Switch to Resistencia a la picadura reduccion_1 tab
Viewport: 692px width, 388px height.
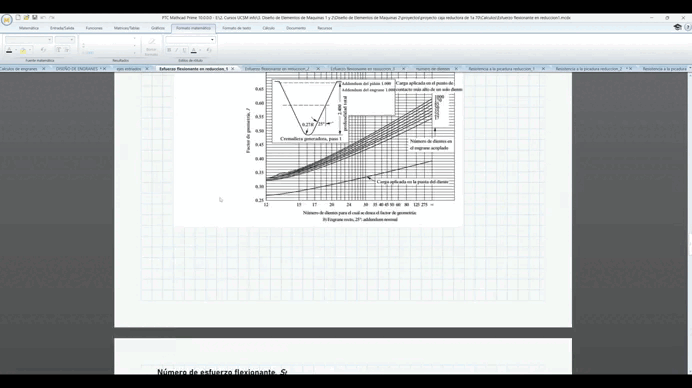[501, 69]
